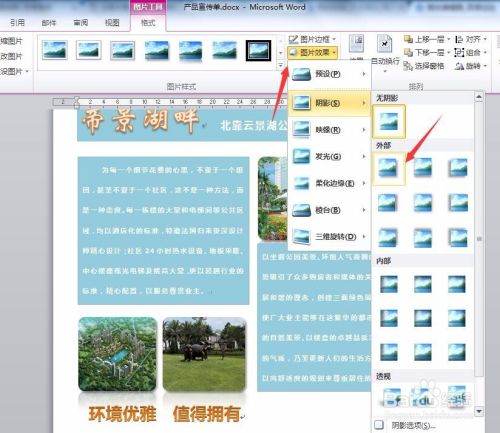
Task: Open the 预设(P) preset submenu
Action: coord(329,74)
